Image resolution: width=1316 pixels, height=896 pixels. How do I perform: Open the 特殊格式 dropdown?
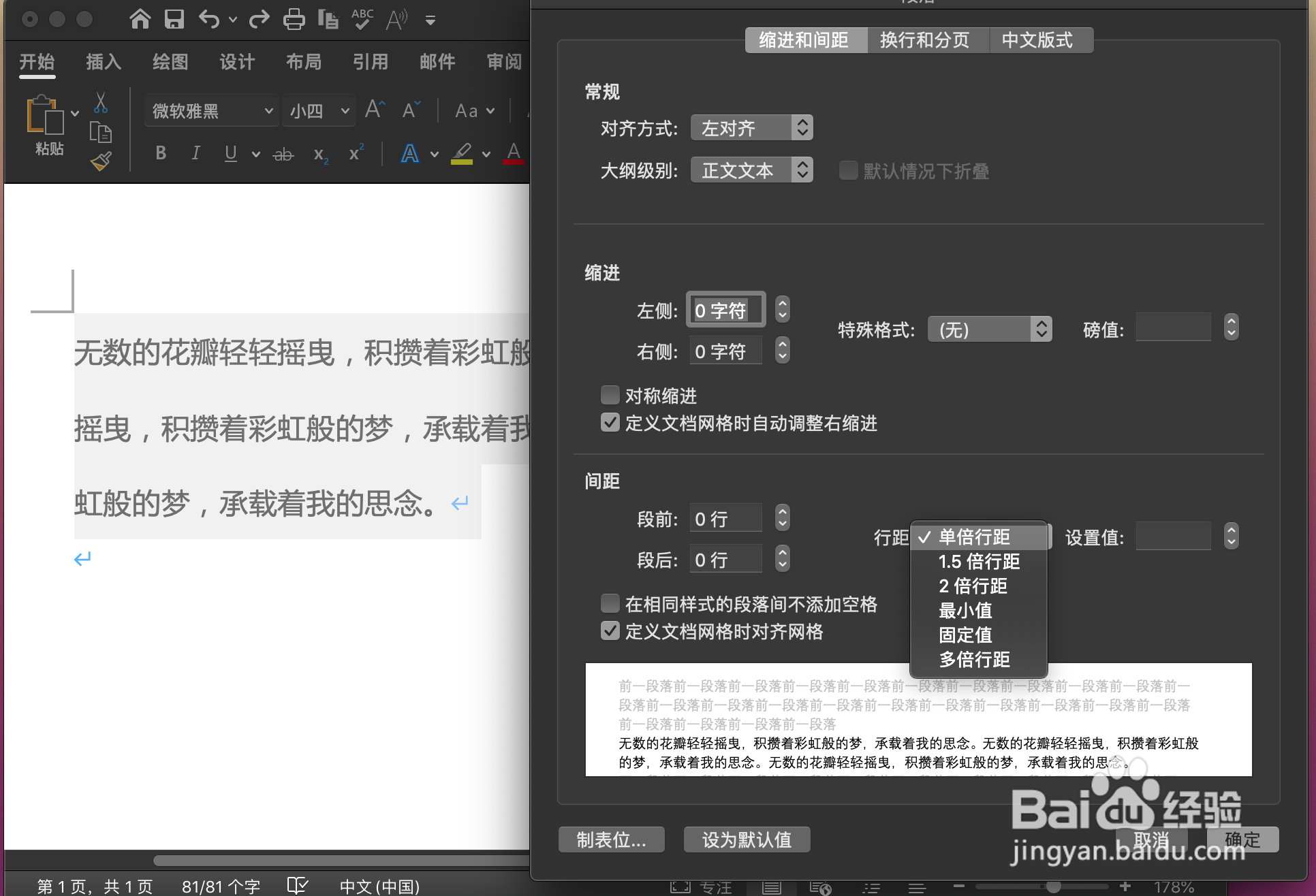pos(990,329)
